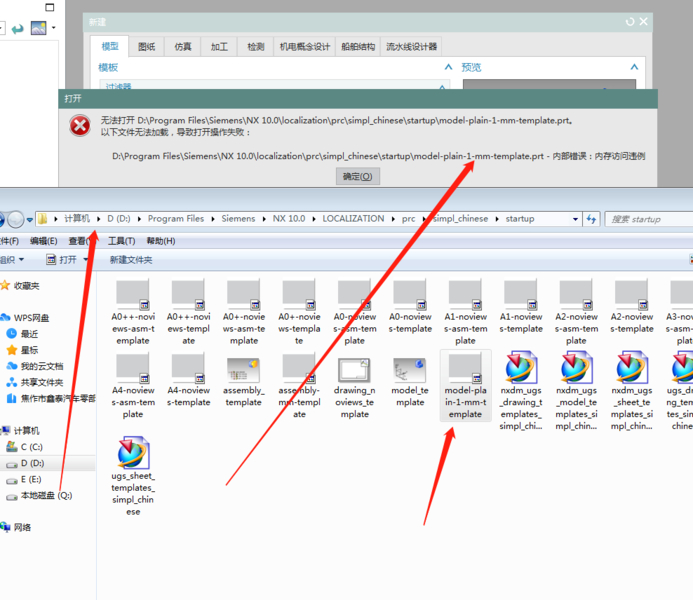Image resolution: width=693 pixels, height=600 pixels.
Task: Click the red error icon in dialog
Action: pos(80,126)
